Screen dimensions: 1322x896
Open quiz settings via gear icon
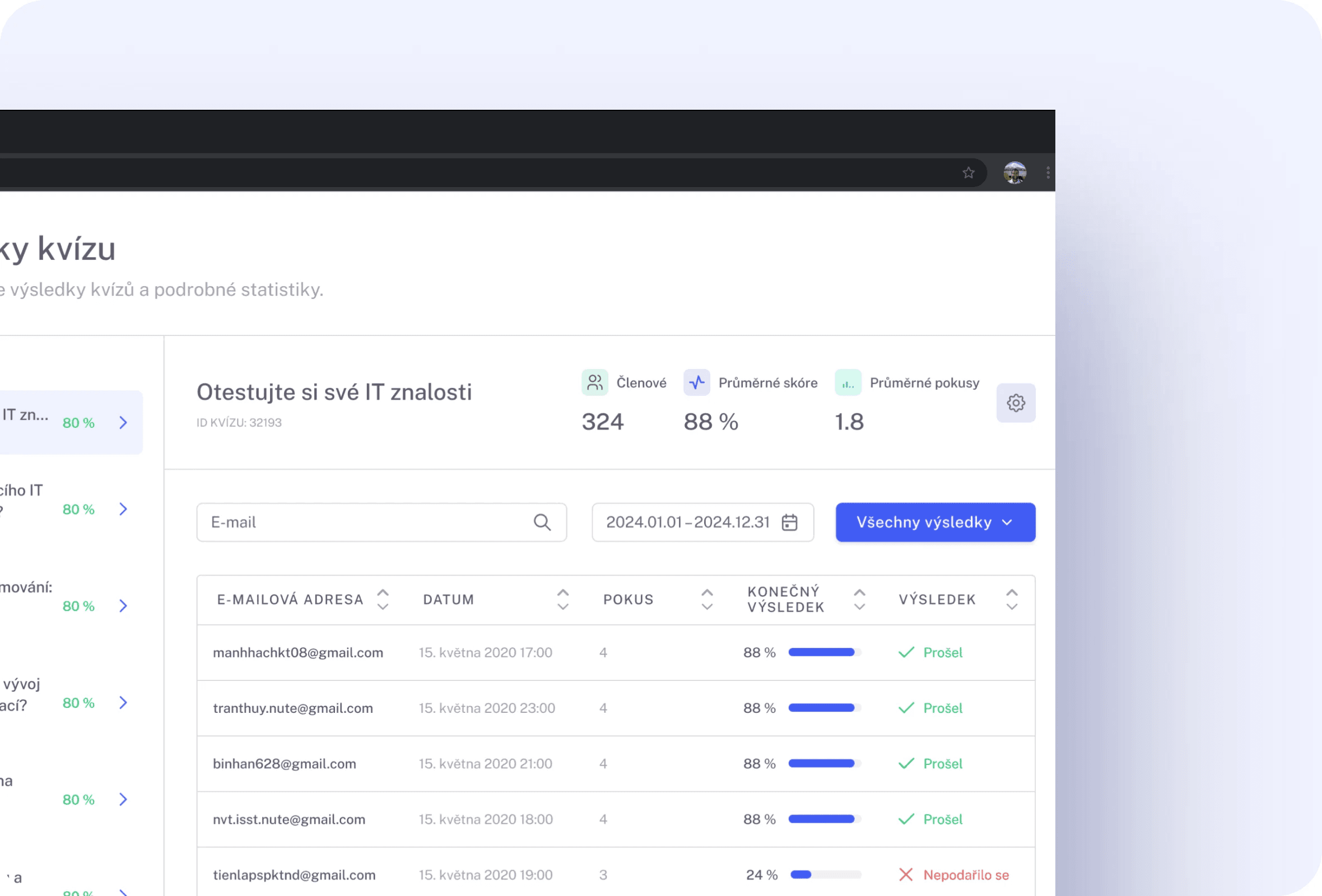1016,403
